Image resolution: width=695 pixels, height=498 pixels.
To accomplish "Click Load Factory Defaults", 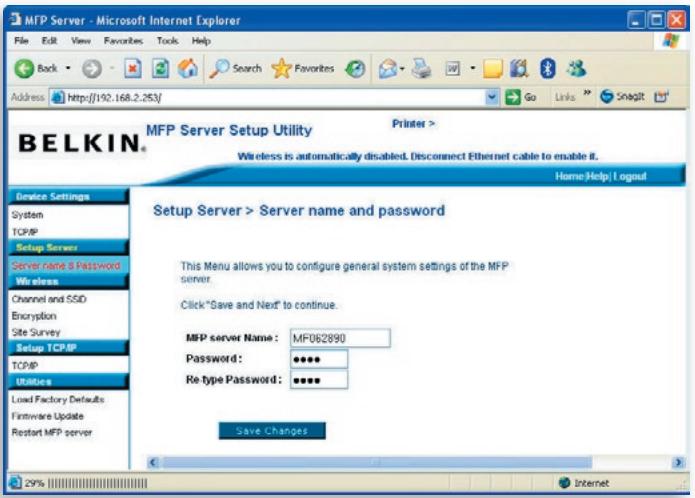I will tap(58, 399).
